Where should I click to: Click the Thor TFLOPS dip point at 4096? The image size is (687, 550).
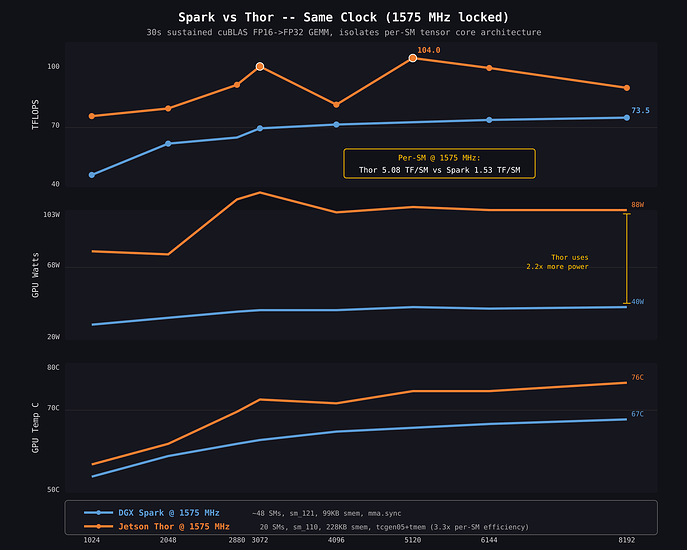coord(336,104)
